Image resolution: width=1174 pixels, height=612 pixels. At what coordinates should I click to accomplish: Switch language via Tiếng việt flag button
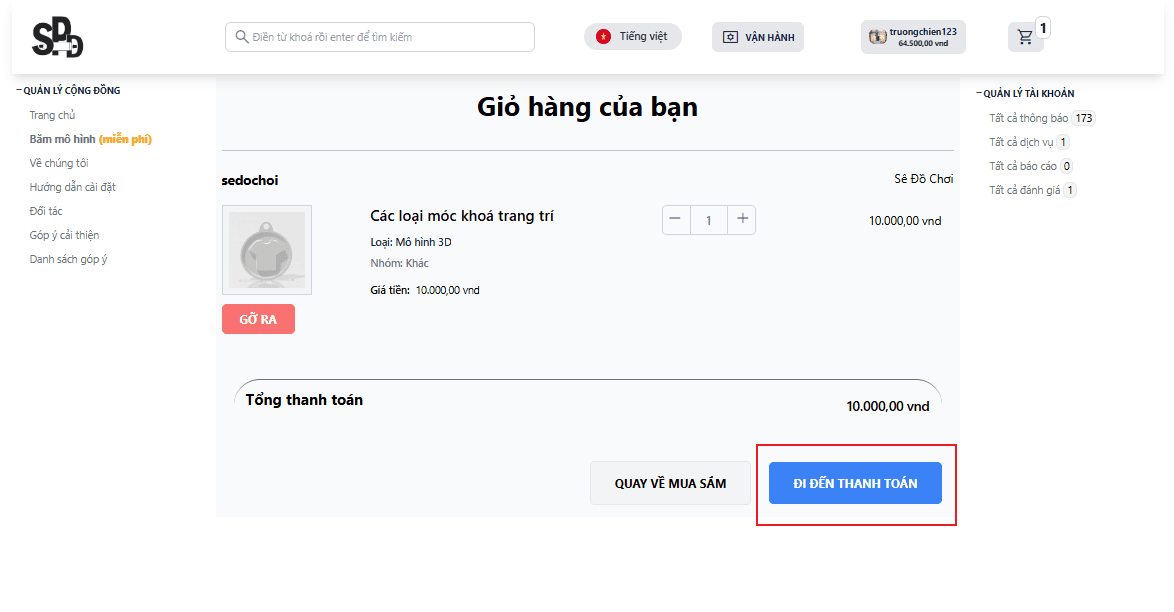(632, 37)
